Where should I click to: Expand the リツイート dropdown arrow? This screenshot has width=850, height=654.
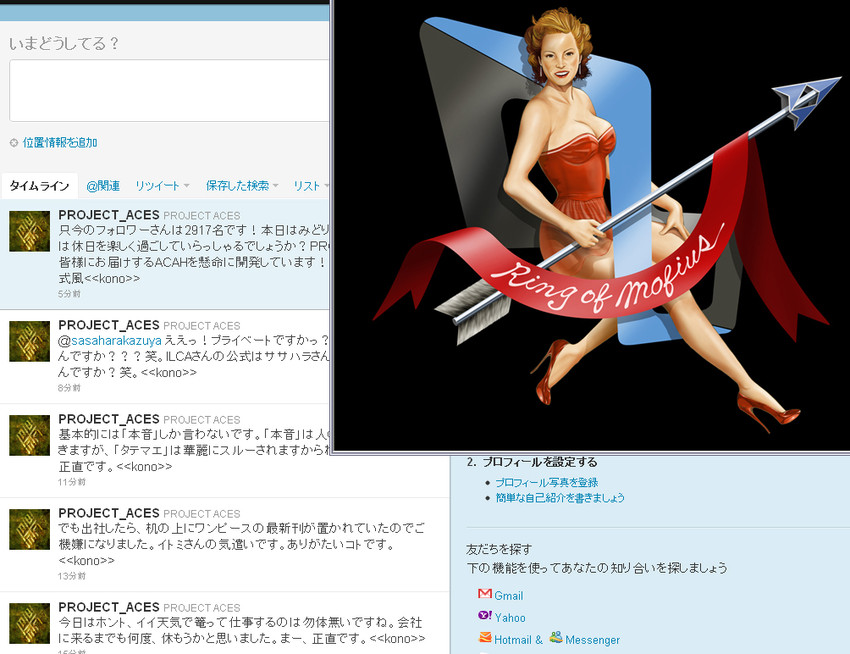pos(186,186)
